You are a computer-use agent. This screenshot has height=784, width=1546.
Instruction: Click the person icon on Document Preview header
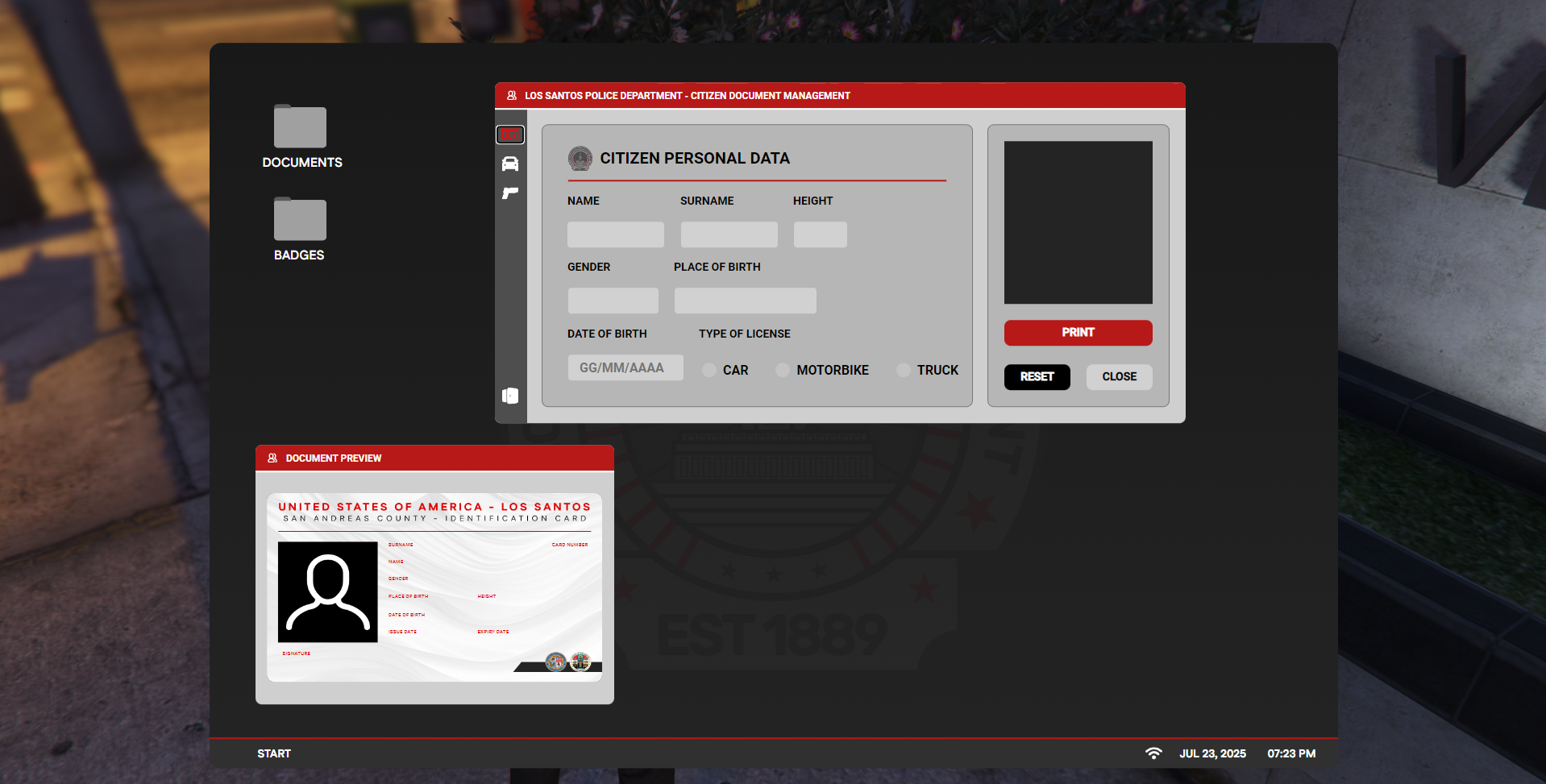point(272,457)
